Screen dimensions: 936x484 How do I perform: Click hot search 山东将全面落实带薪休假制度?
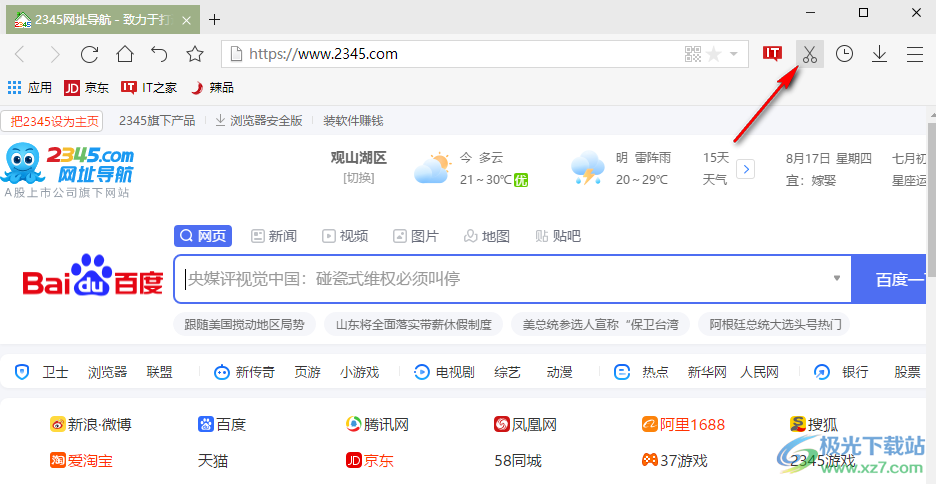coord(414,325)
